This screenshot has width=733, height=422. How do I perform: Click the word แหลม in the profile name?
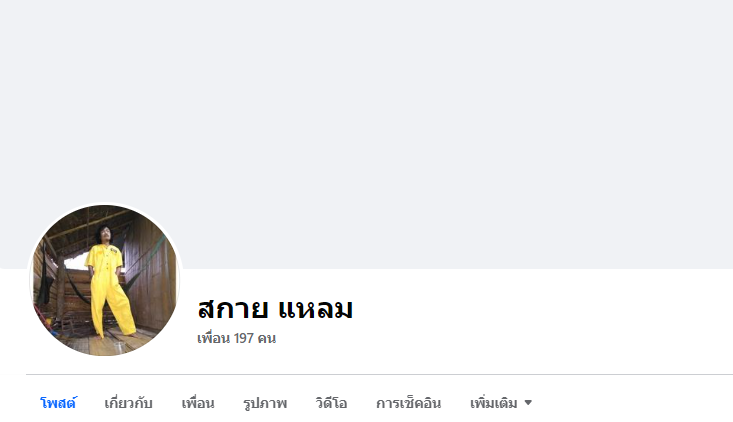316,309
